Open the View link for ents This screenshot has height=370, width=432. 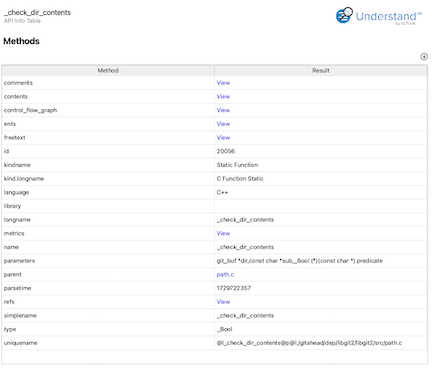point(223,124)
